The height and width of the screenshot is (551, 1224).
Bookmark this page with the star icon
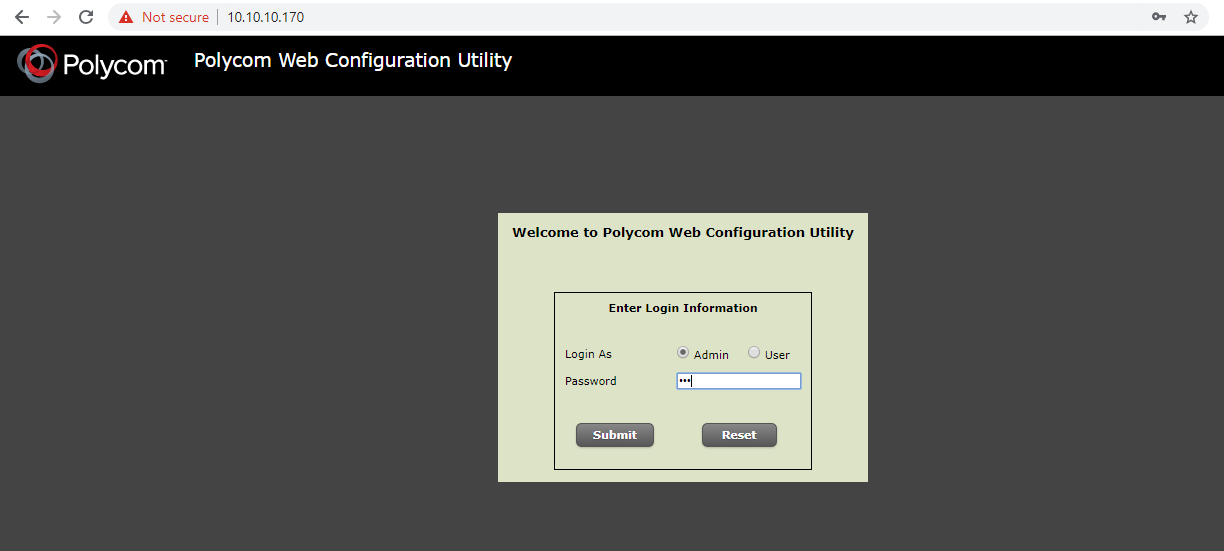[x=1191, y=17]
